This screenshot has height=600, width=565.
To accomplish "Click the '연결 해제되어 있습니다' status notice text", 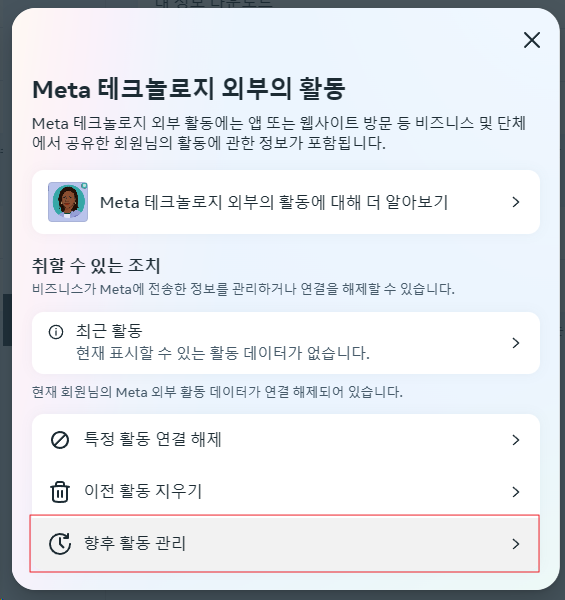I will [x=217, y=392].
